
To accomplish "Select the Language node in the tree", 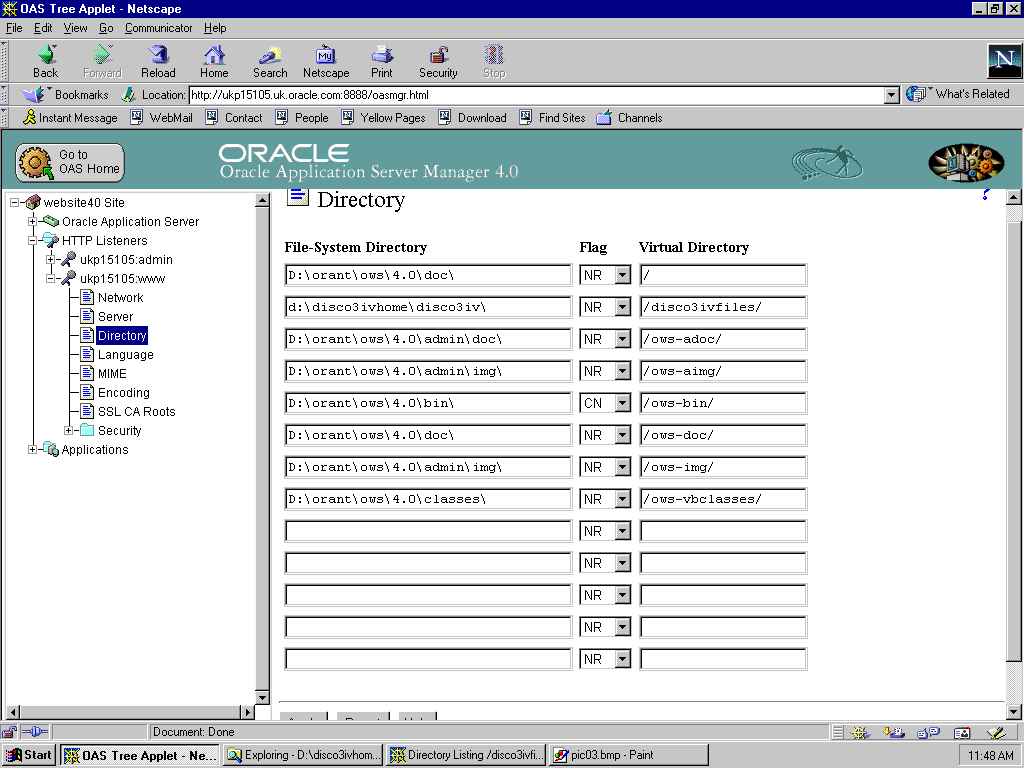I will (126, 355).
